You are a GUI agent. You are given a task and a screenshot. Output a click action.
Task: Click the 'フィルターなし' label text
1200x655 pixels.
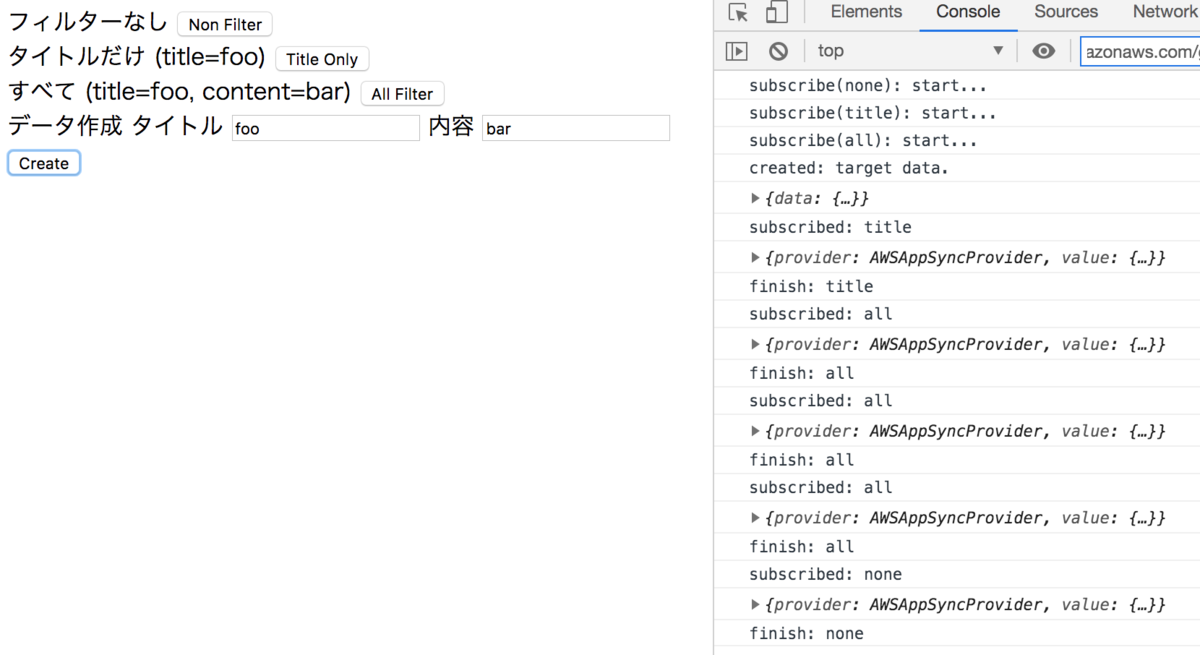click(88, 23)
